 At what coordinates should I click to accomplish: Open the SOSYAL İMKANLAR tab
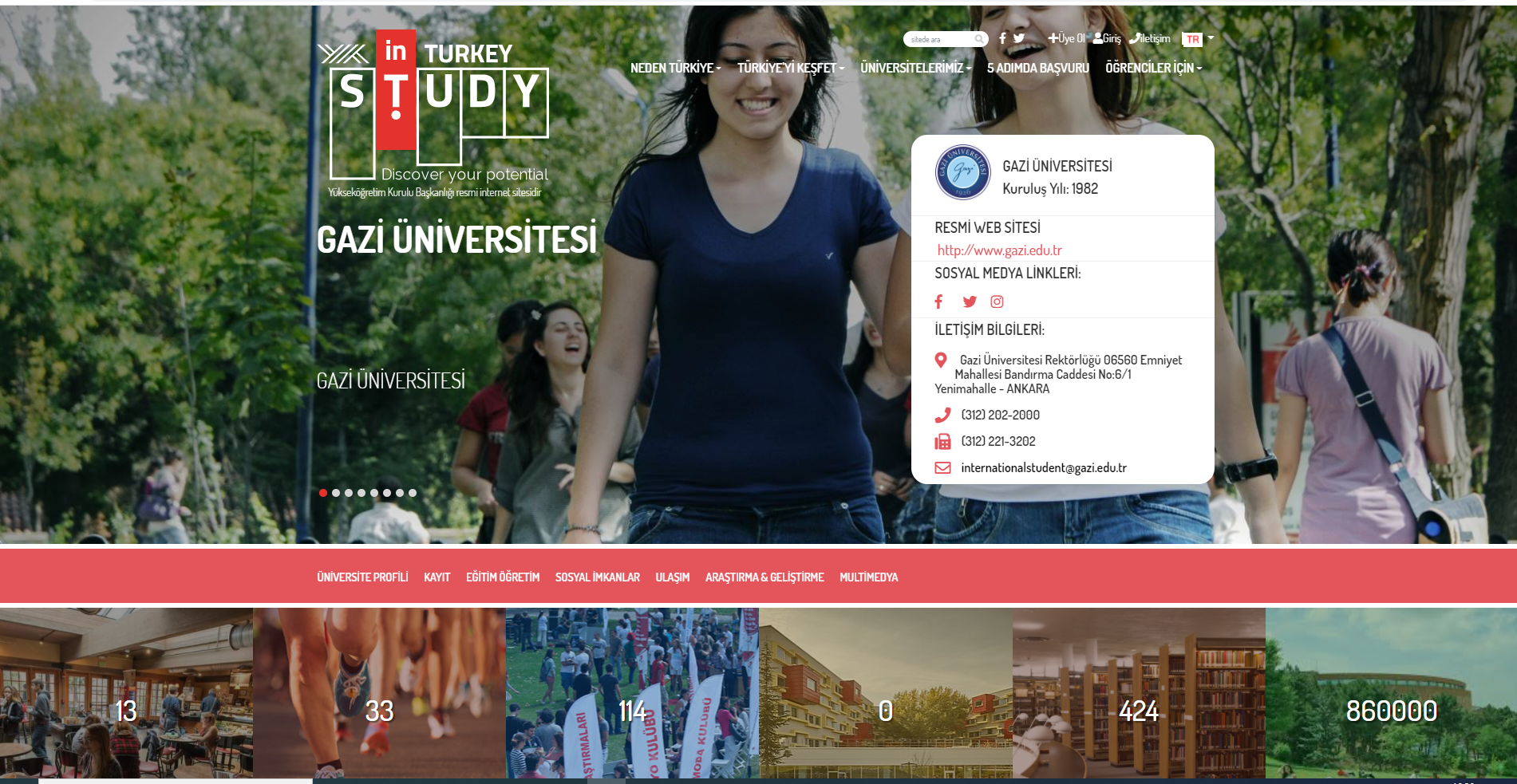pyautogui.click(x=598, y=577)
